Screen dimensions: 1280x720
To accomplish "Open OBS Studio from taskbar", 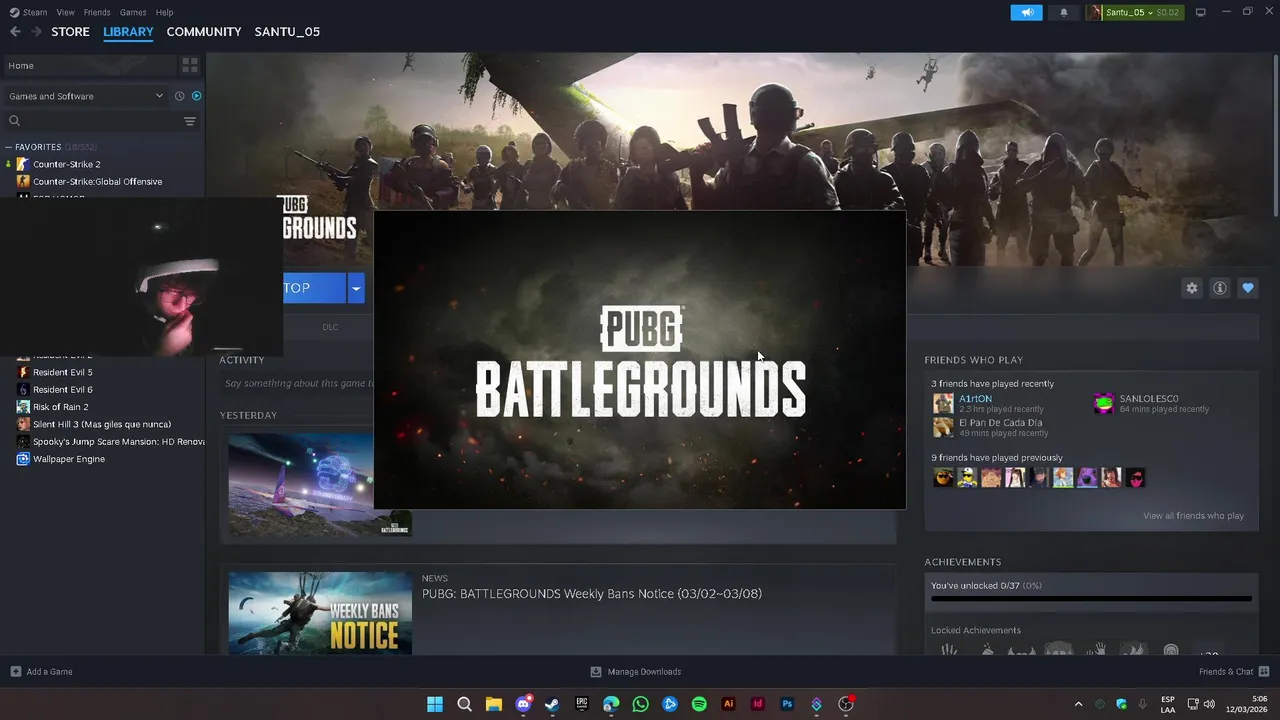I will (x=846, y=704).
